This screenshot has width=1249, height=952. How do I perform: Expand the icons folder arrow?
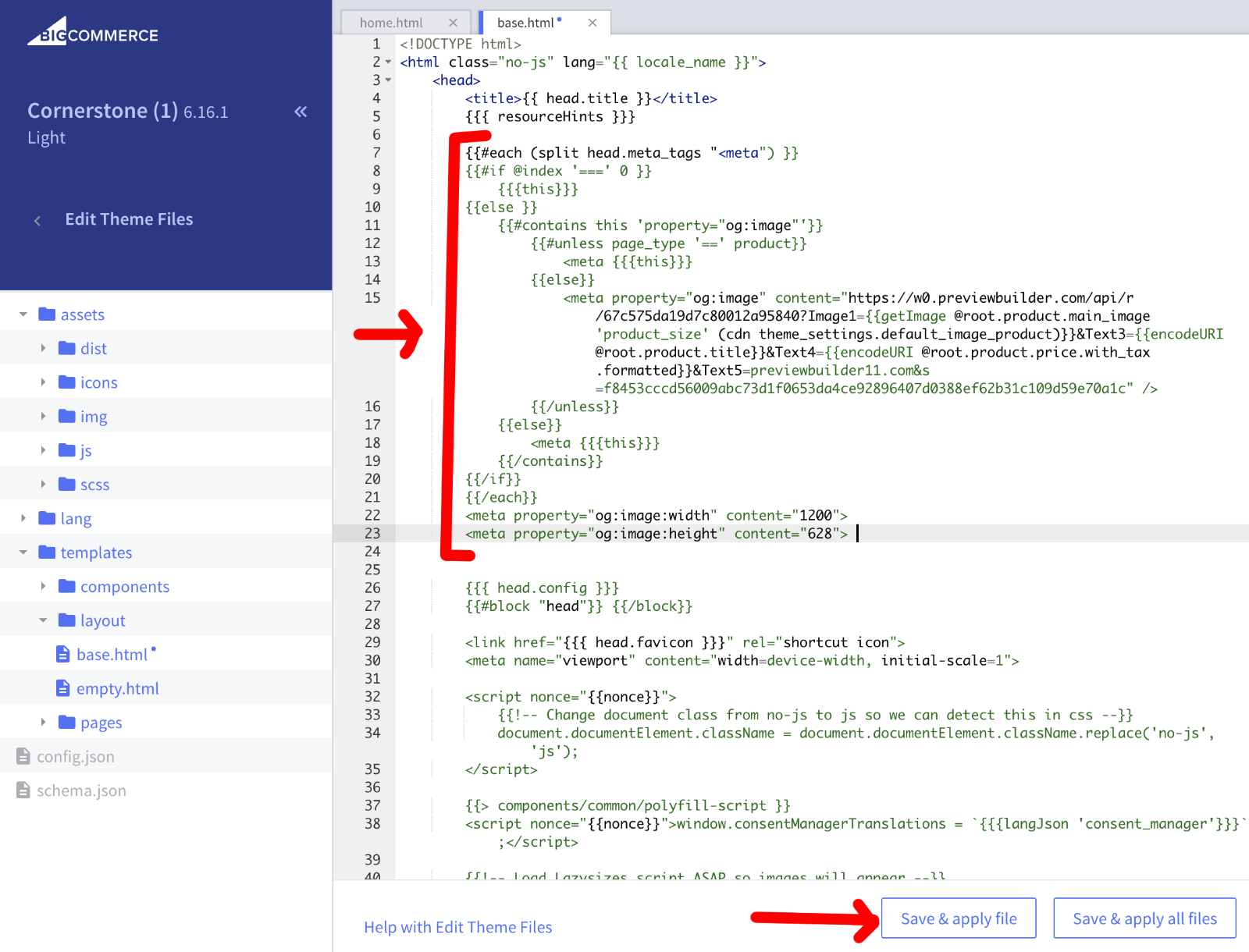click(x=43, y=382)
